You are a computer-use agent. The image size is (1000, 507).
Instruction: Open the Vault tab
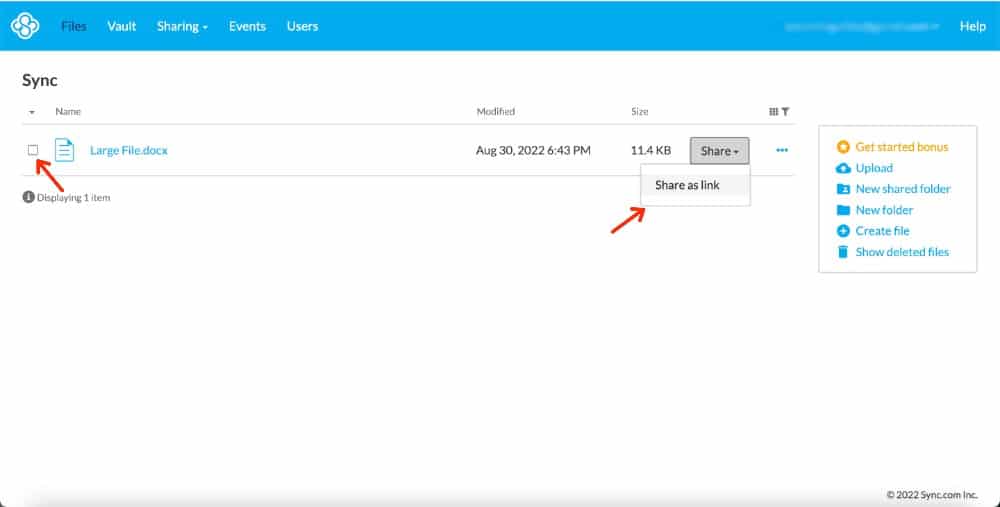coord(122,26)
